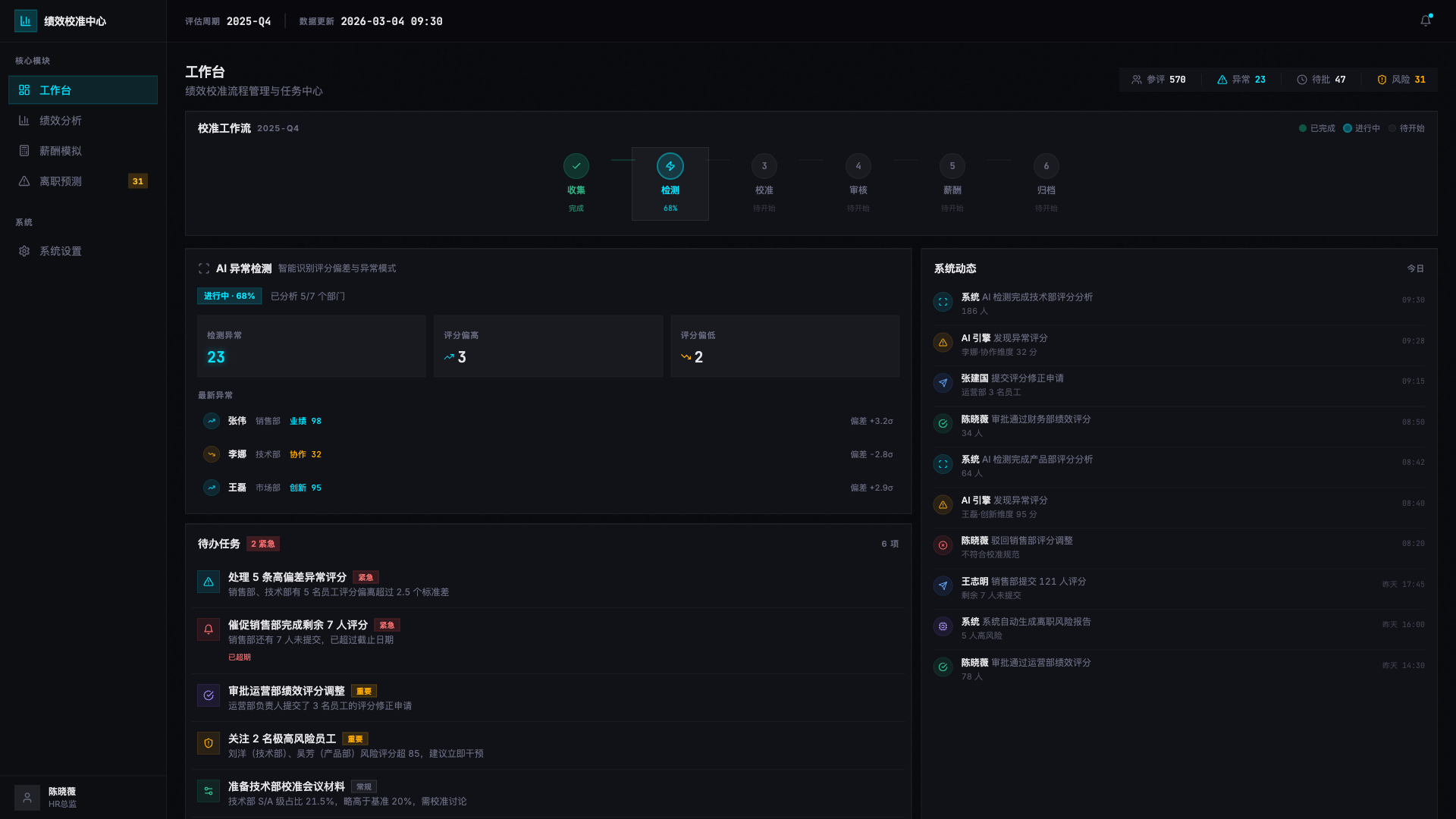Click the sliders icon for 准备技术部校准会议材料
1456x819 pixels.
click(x=209, y=791)
